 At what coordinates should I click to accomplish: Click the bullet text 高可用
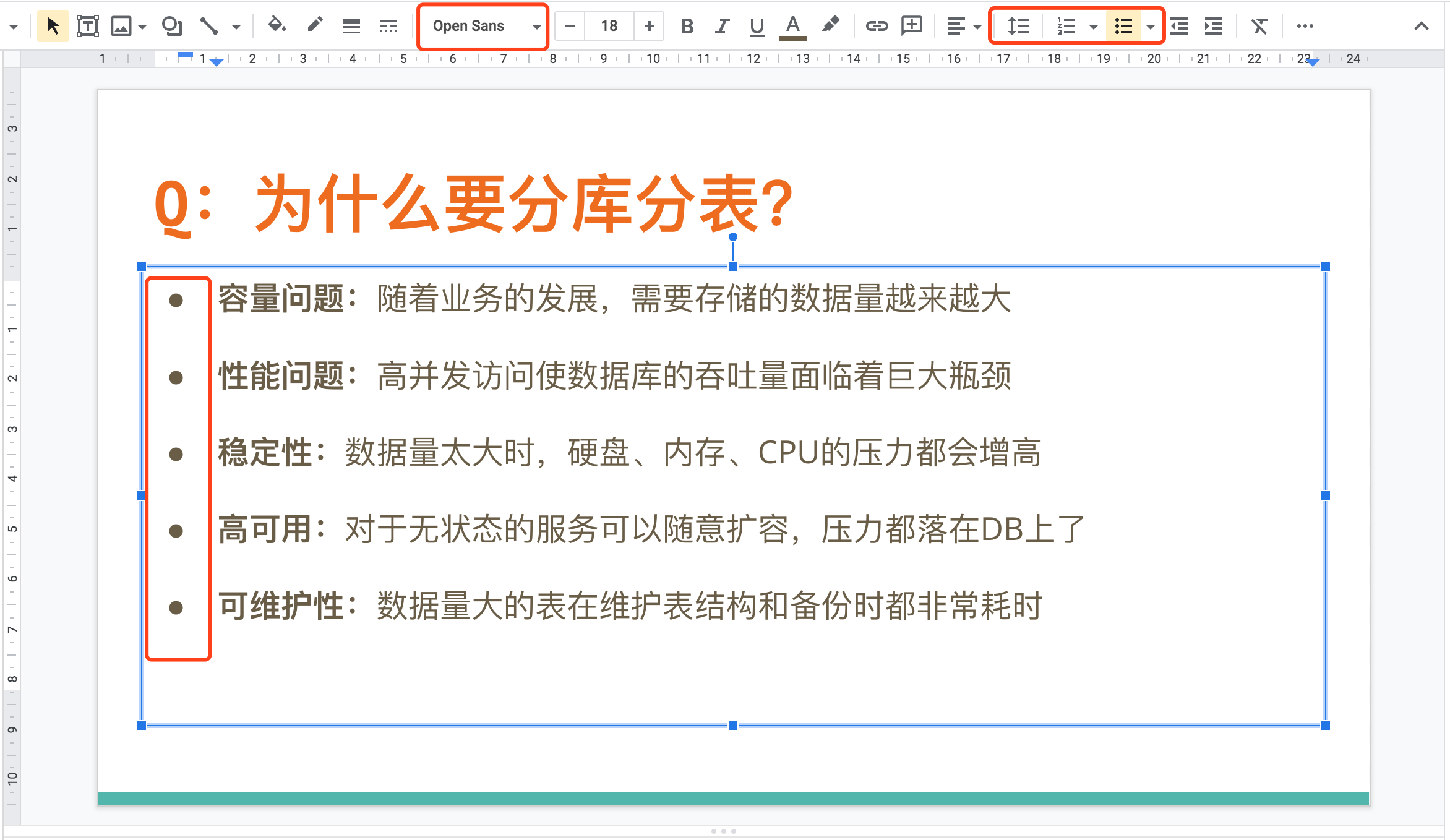pyautogui.click(x=265, y=529)
